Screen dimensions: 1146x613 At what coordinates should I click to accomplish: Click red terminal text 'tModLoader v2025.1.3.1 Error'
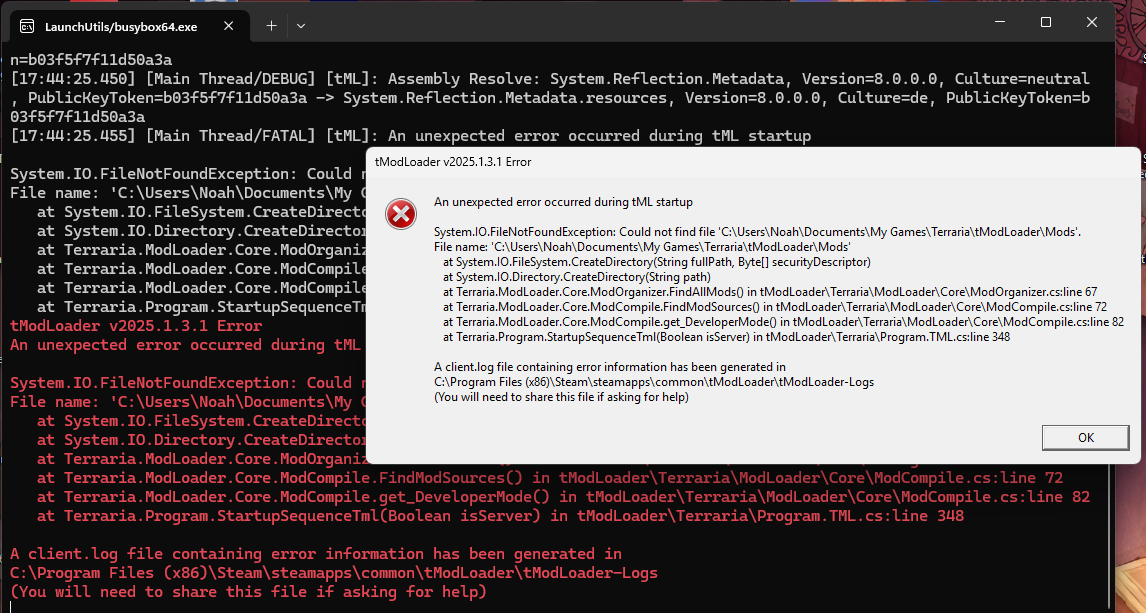tap(136, 326)
